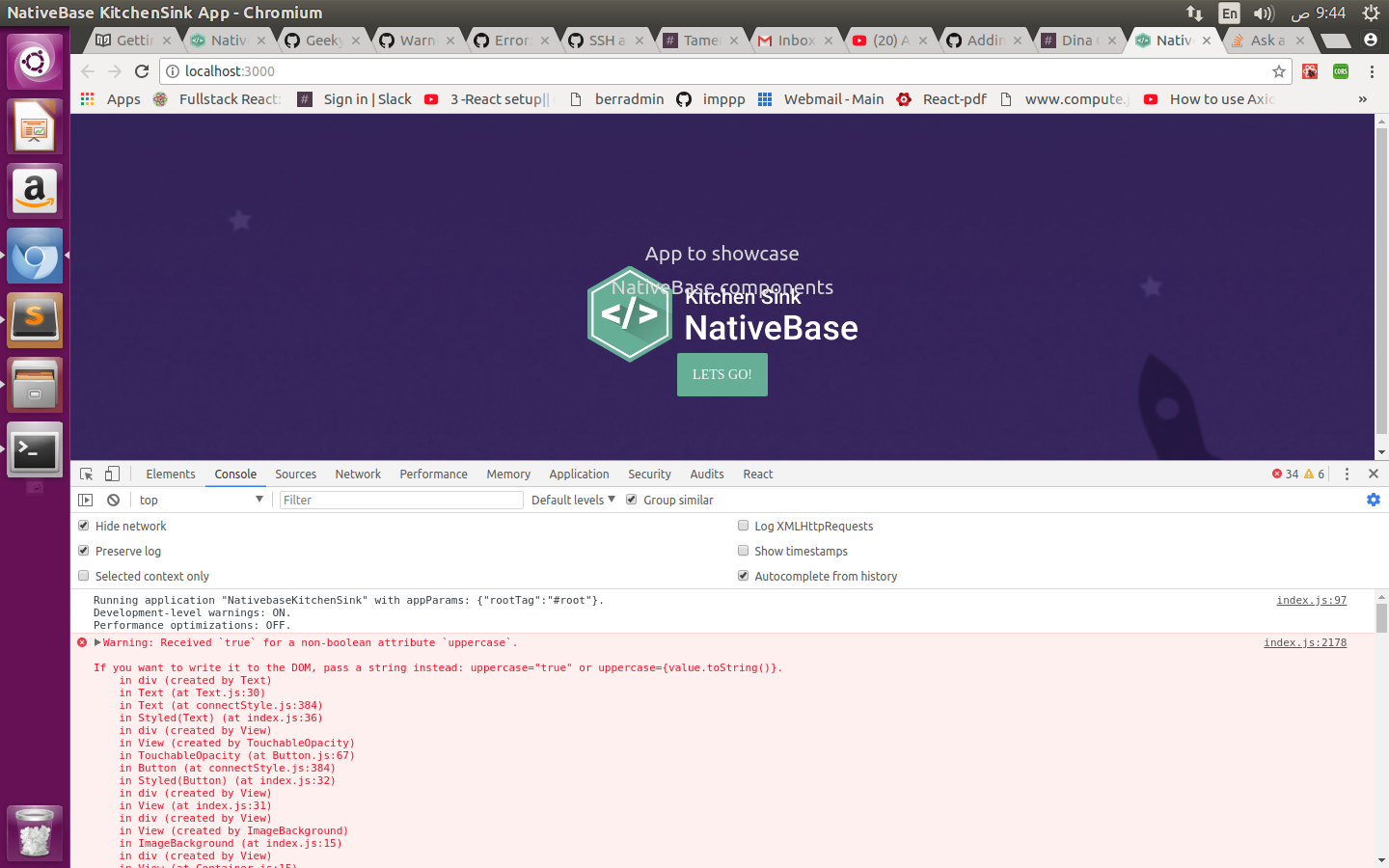Click the CORS extension icon in the toolbar
Image resolution: width=1389 pixels, height=868 pixels.
pyautogui.click(x=1340, y=72)
